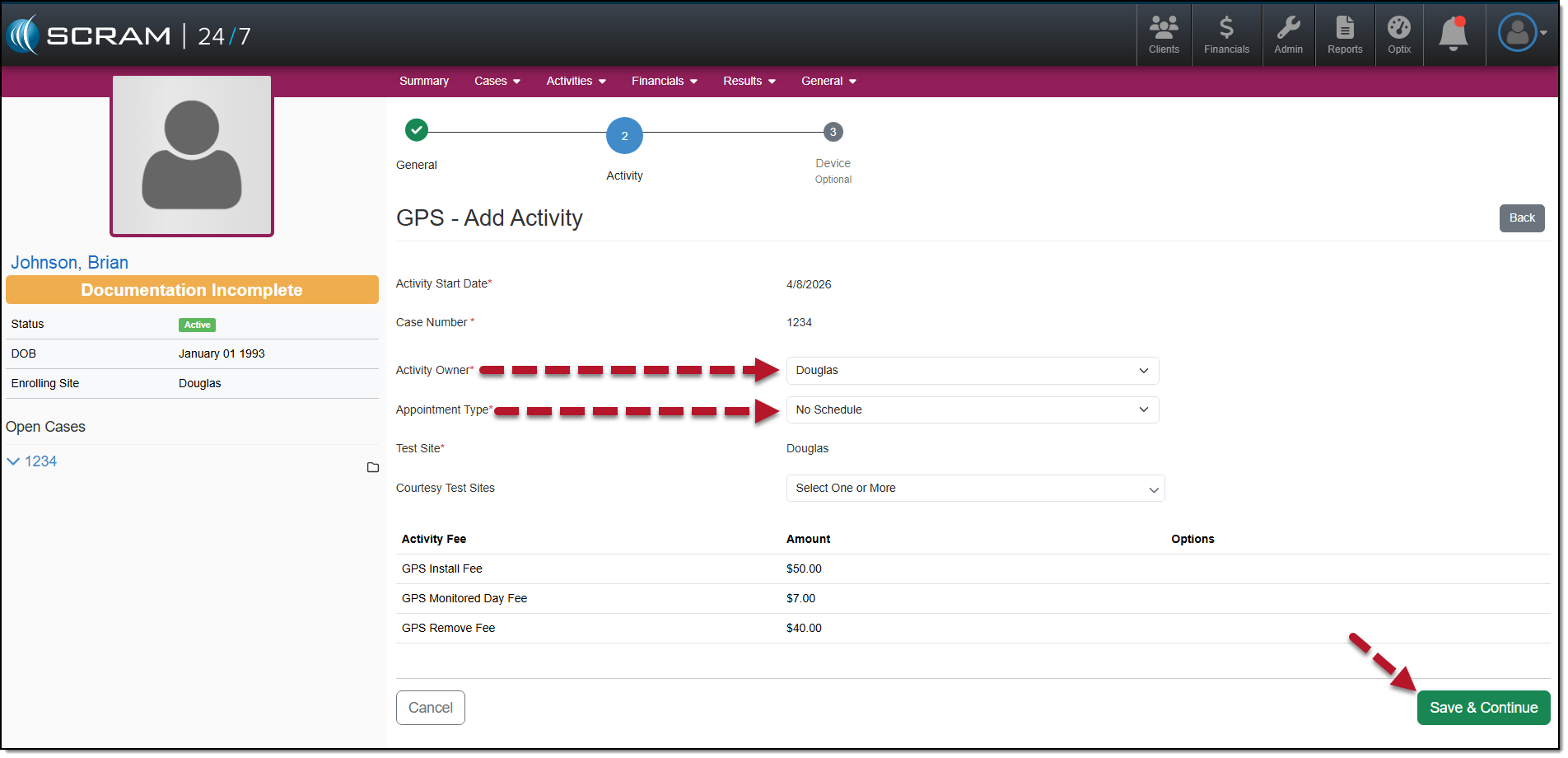Jump to Device step 3 circle
This screenshot has height=758, width=1568.
[x=833, y=132]
